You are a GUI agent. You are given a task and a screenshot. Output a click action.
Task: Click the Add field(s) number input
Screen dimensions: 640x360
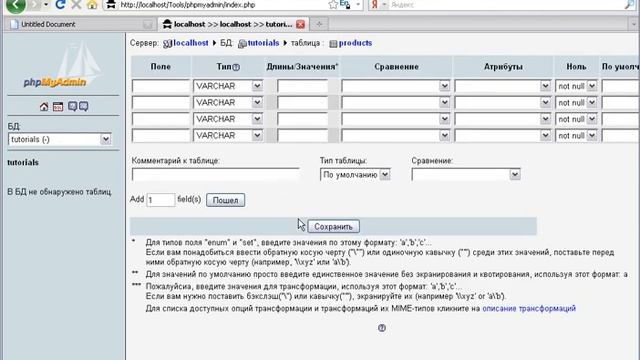pyautogui.click(x=160, y=200)
